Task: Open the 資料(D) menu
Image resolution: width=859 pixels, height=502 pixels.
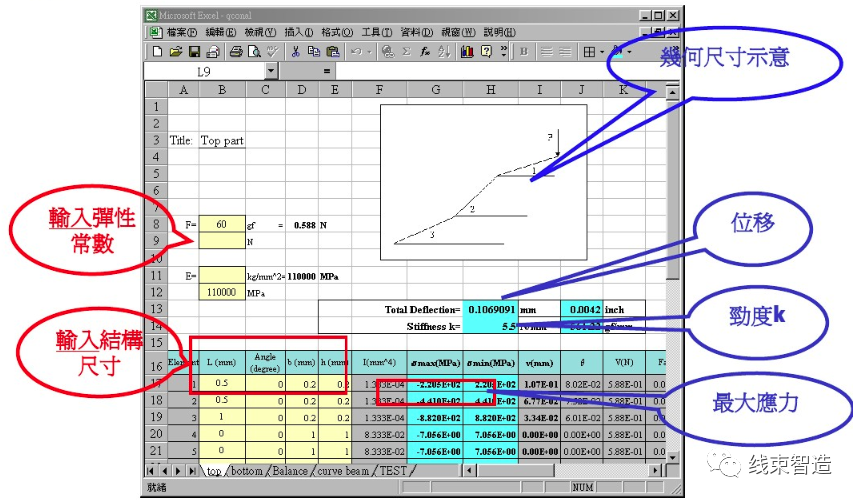Action: click(x=417, y=32)
